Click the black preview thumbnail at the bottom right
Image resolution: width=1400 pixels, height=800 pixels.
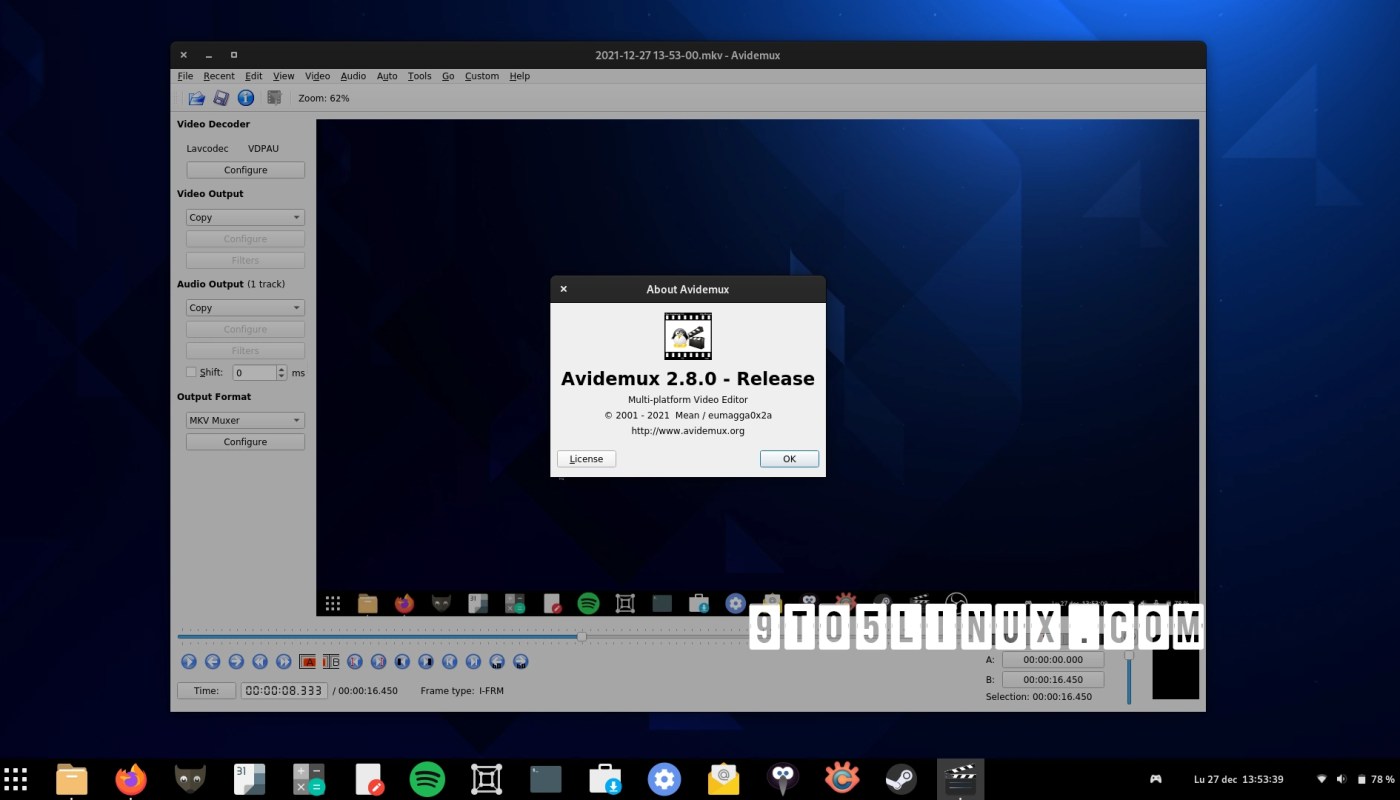(1175, 673)
